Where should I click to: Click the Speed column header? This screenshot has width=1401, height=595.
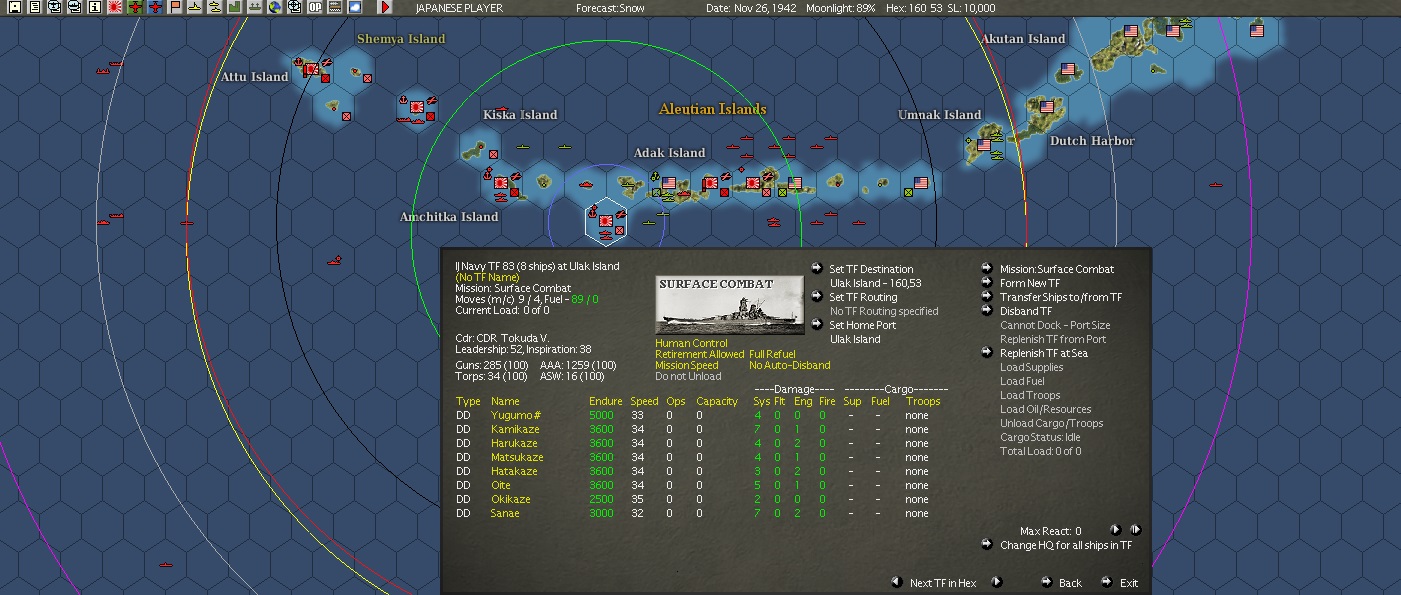(645, 402)
